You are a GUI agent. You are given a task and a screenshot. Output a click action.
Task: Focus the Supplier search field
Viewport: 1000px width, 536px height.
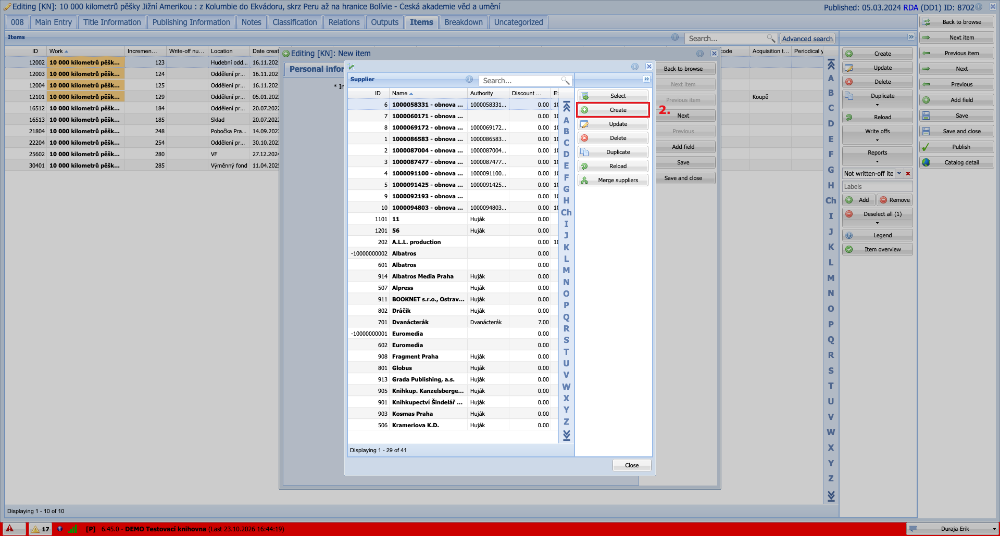pyautogui.click(x=520, y=80)
